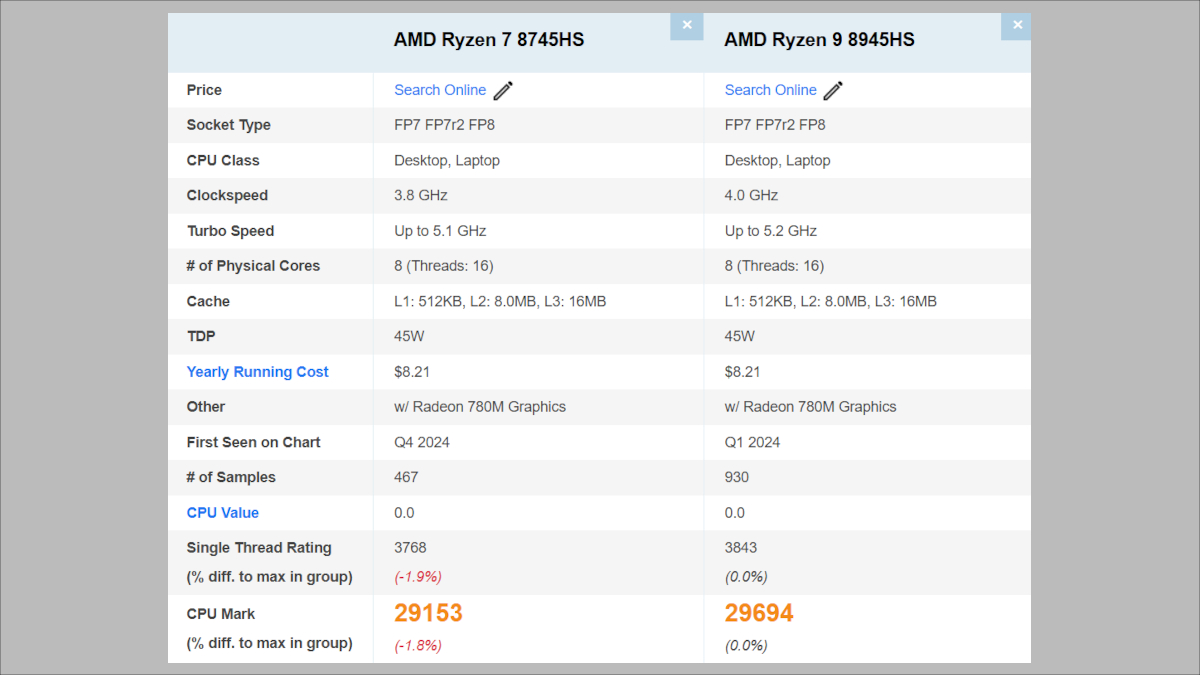
Task: Click the Q4 2024 First Seen value
Action: point(421,441)
